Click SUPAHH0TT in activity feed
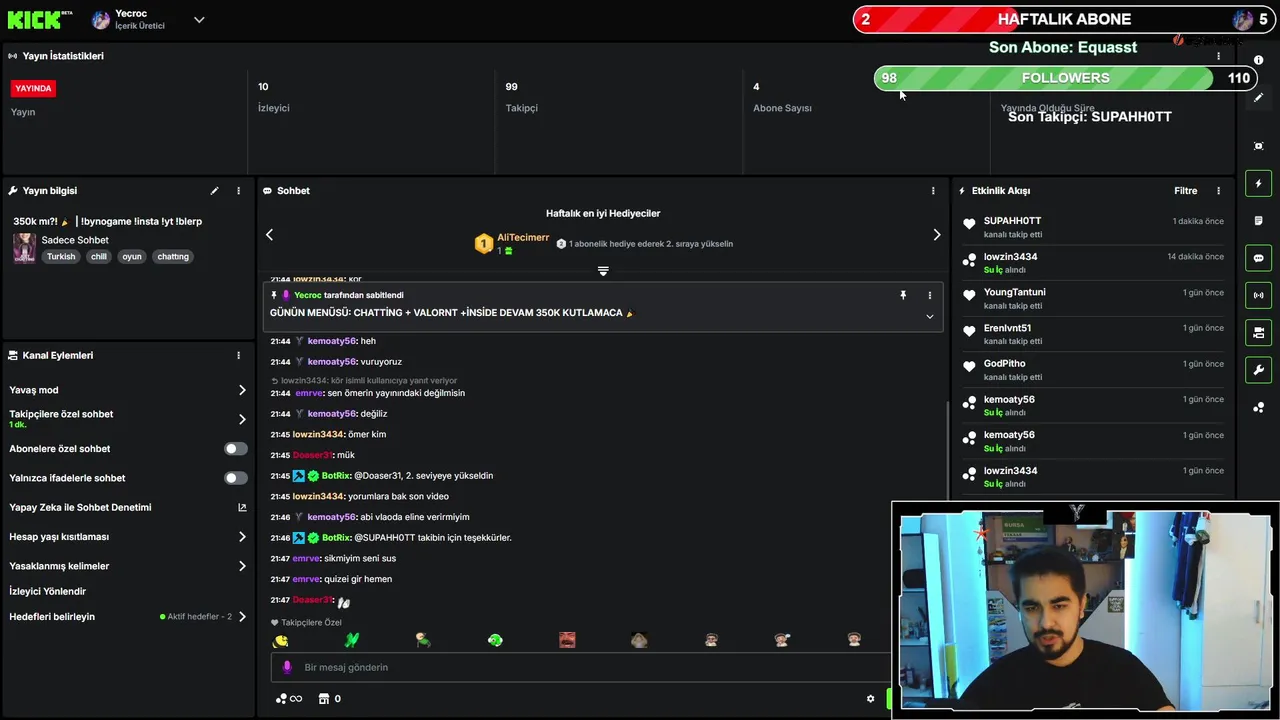Viewport: 1280px width, 720px height. click(1012, 221)
